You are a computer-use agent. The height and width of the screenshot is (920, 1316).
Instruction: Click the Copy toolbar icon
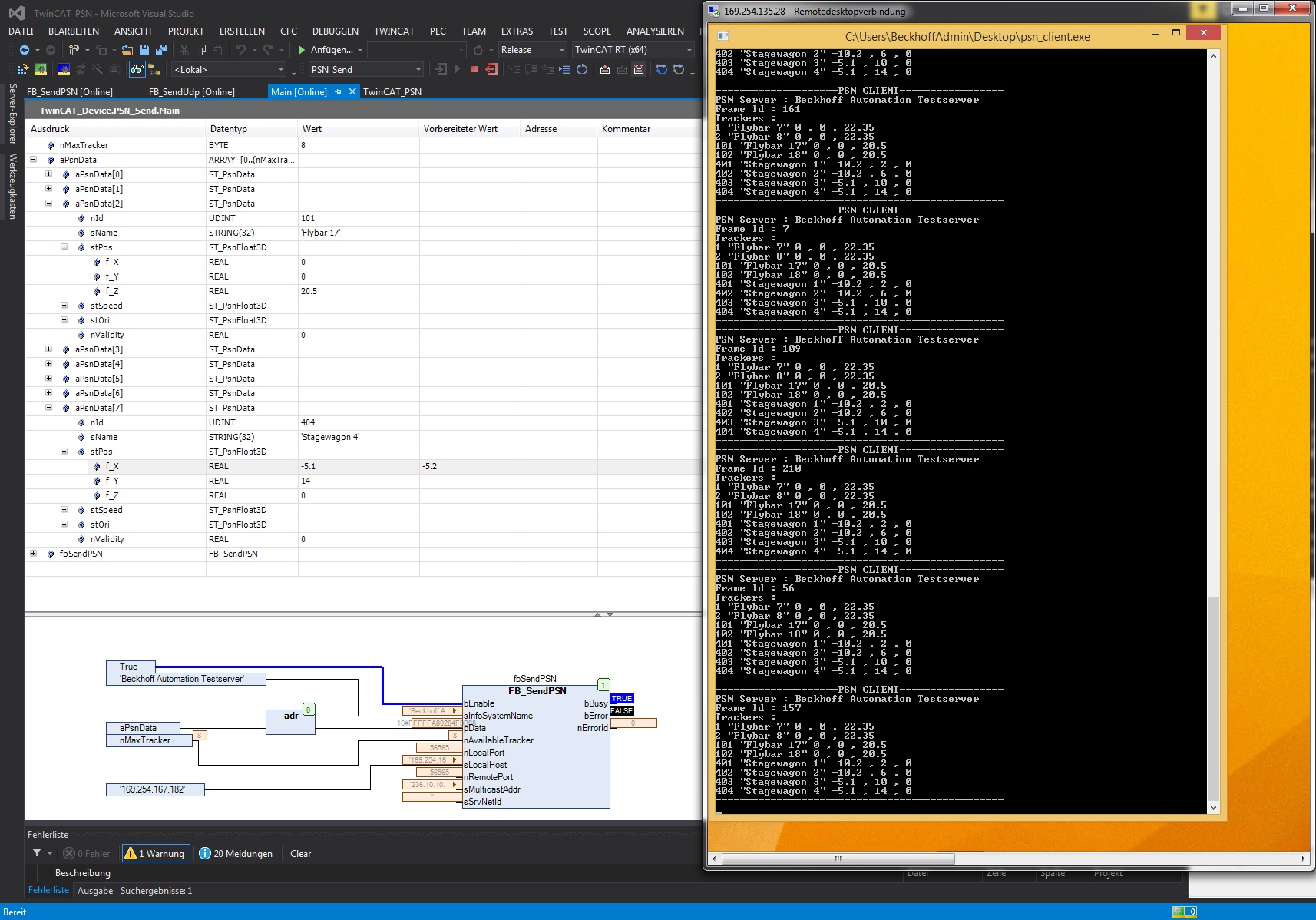coord(200,50)
